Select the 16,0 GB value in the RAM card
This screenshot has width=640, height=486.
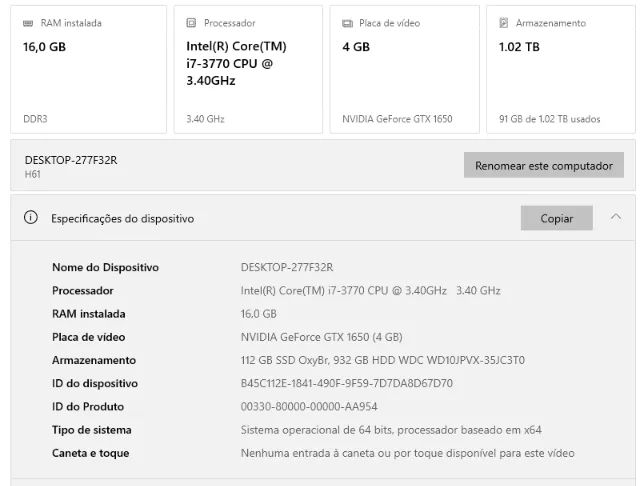[44, 46]
